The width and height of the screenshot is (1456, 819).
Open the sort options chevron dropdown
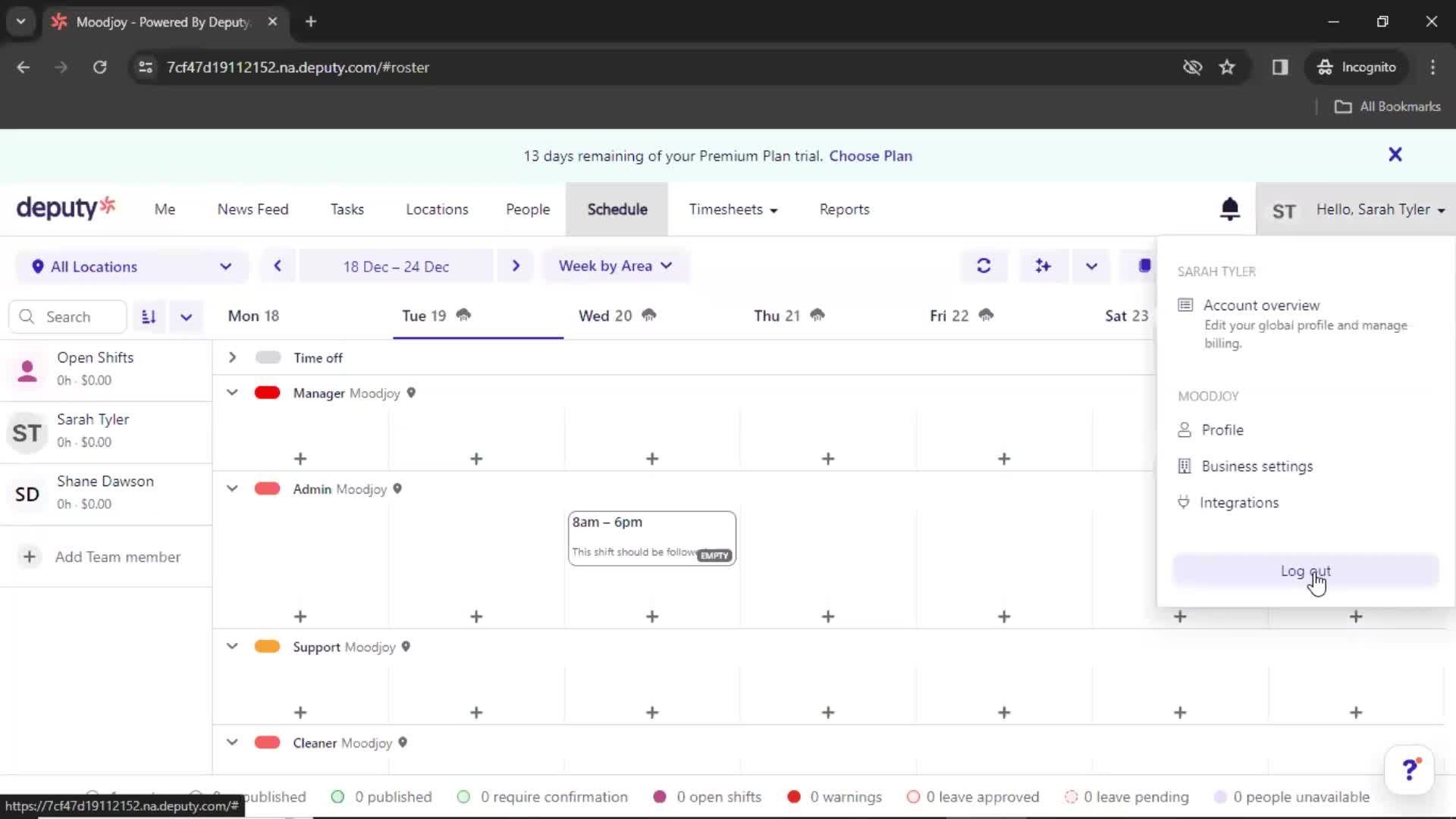[186, 317]
